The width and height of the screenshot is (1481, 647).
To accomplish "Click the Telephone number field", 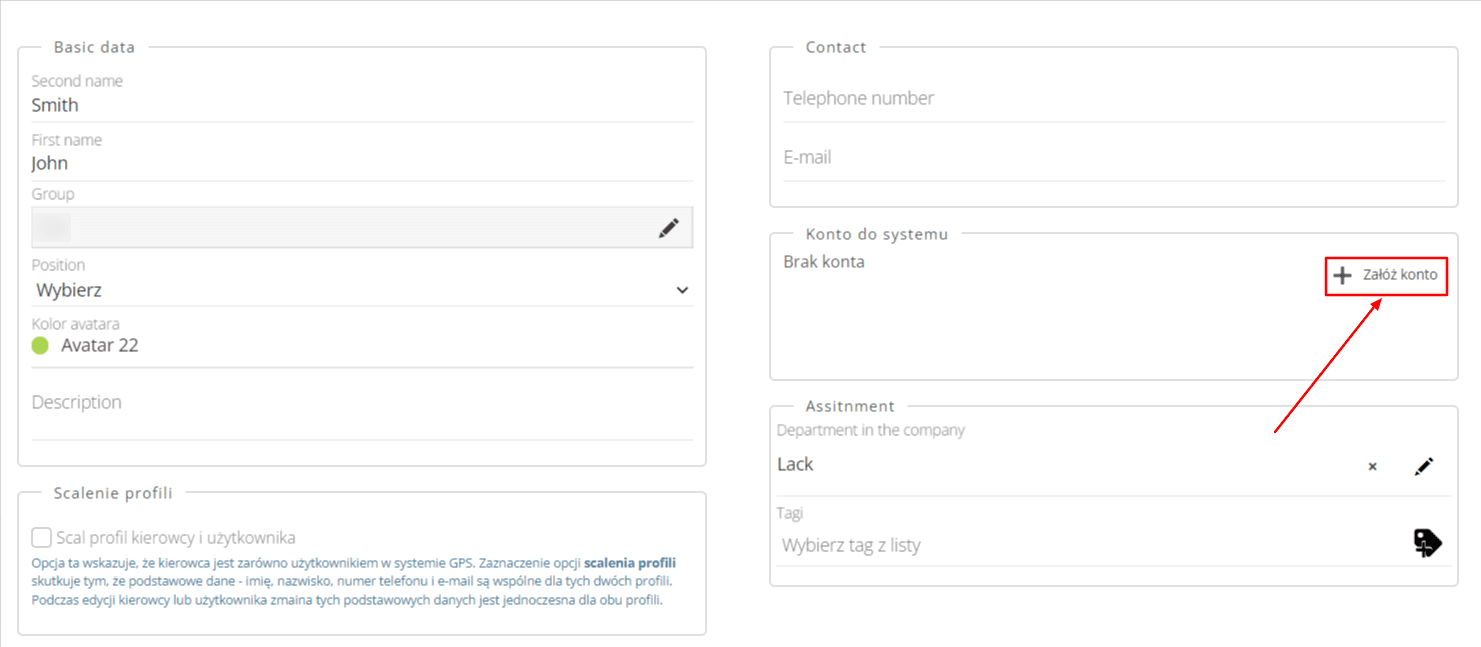I will (x=1114, y=99).
